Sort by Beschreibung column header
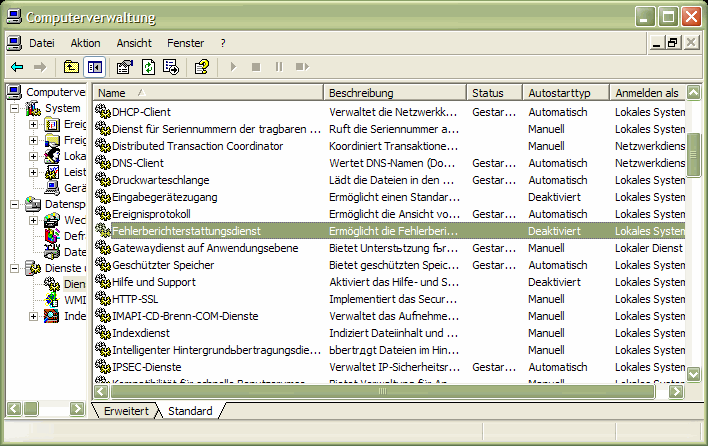 [x=395, y=93]
